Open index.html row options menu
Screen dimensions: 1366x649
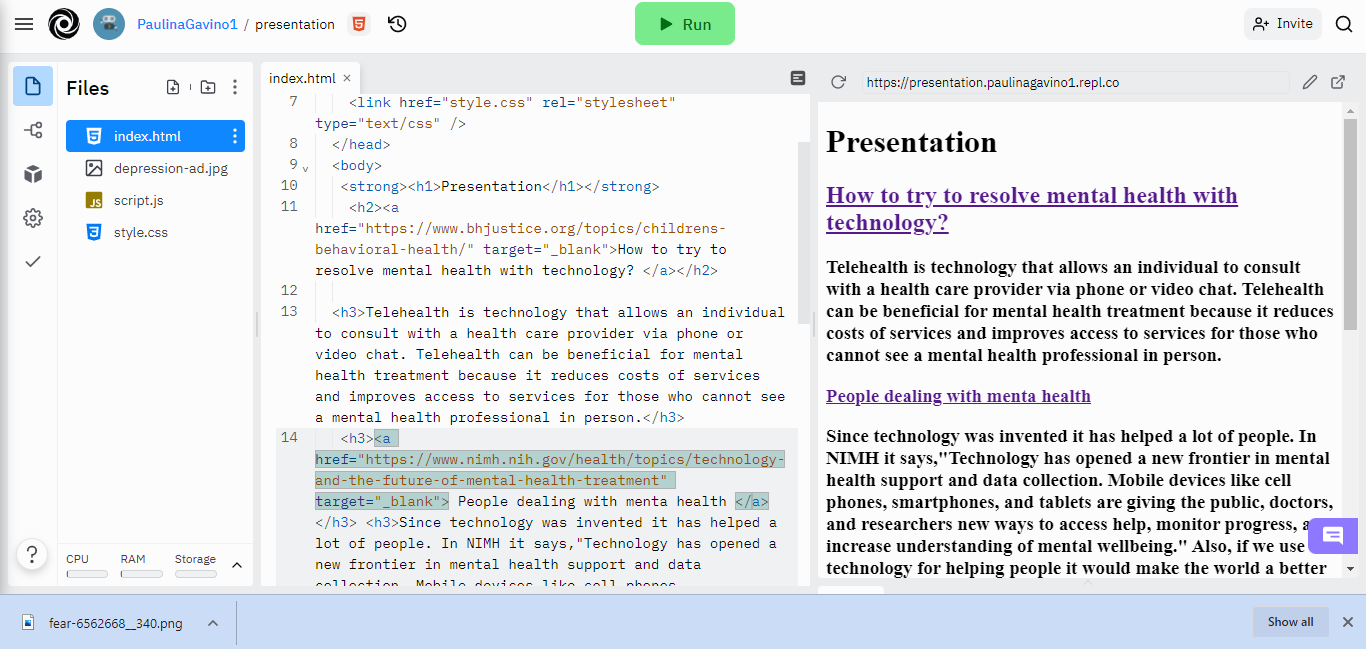click(x=235, y=136)
